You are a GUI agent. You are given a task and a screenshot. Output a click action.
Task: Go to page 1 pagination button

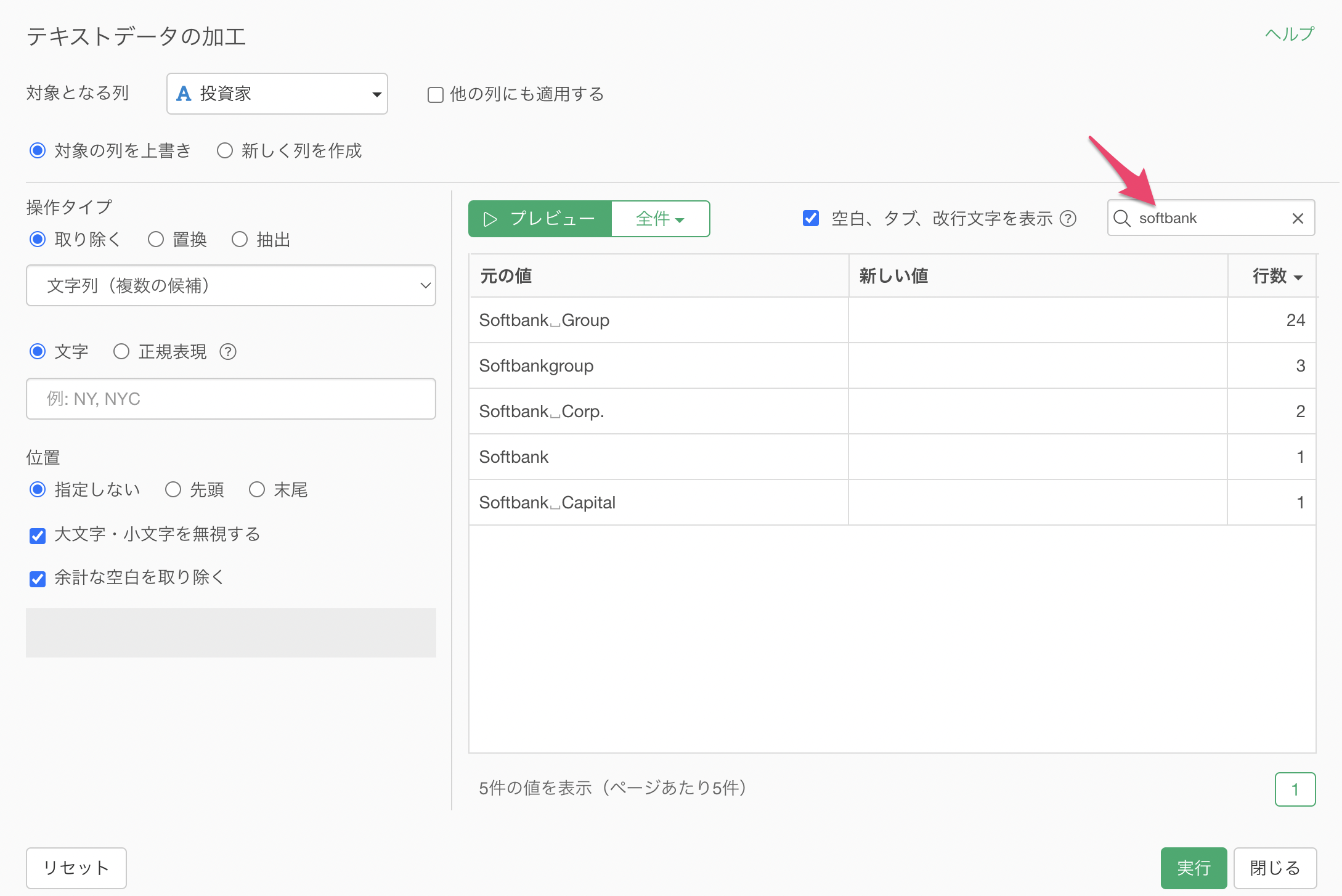coord(1295,789)
